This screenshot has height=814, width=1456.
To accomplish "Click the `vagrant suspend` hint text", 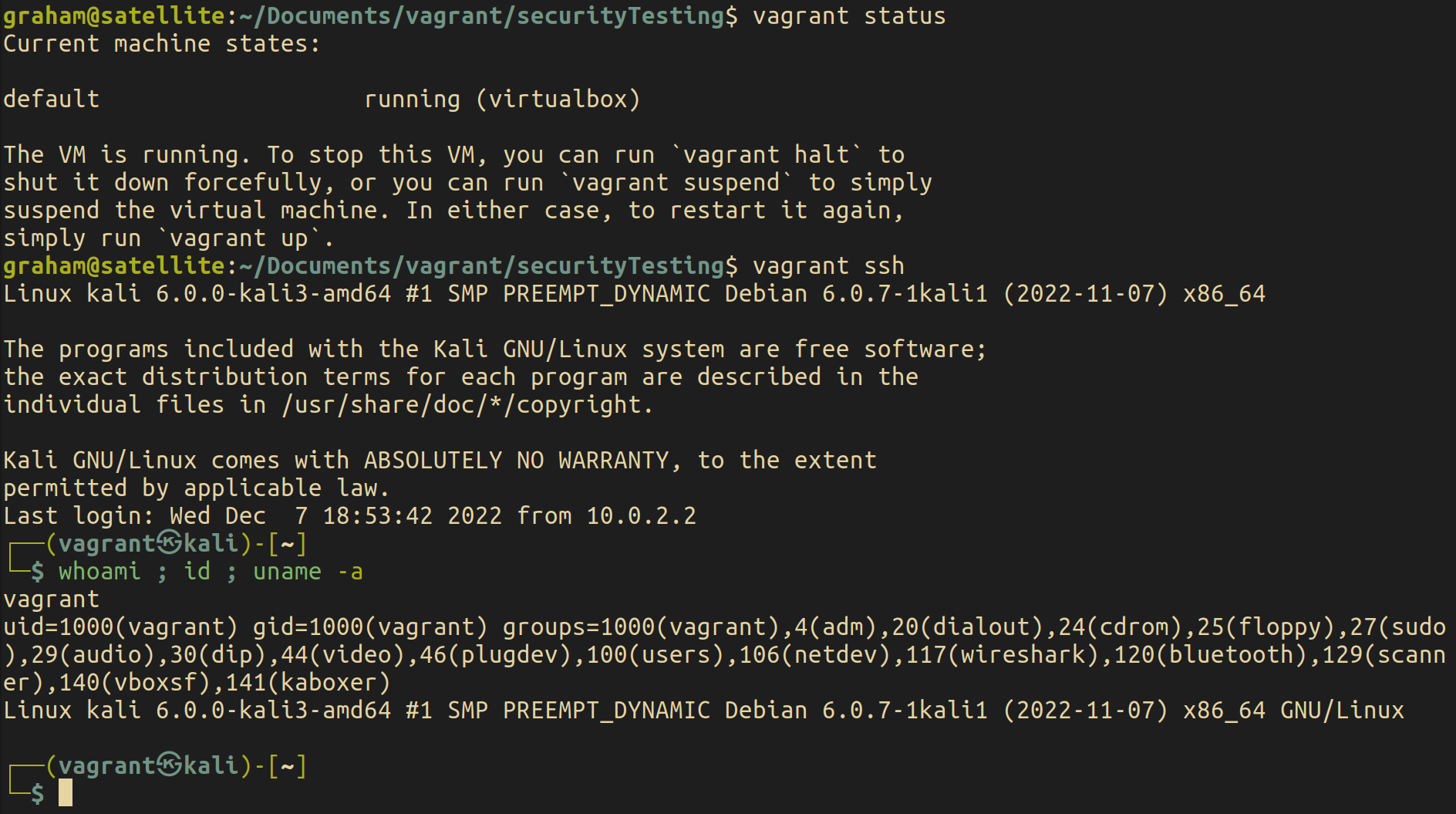I will (x=676, y=183).
